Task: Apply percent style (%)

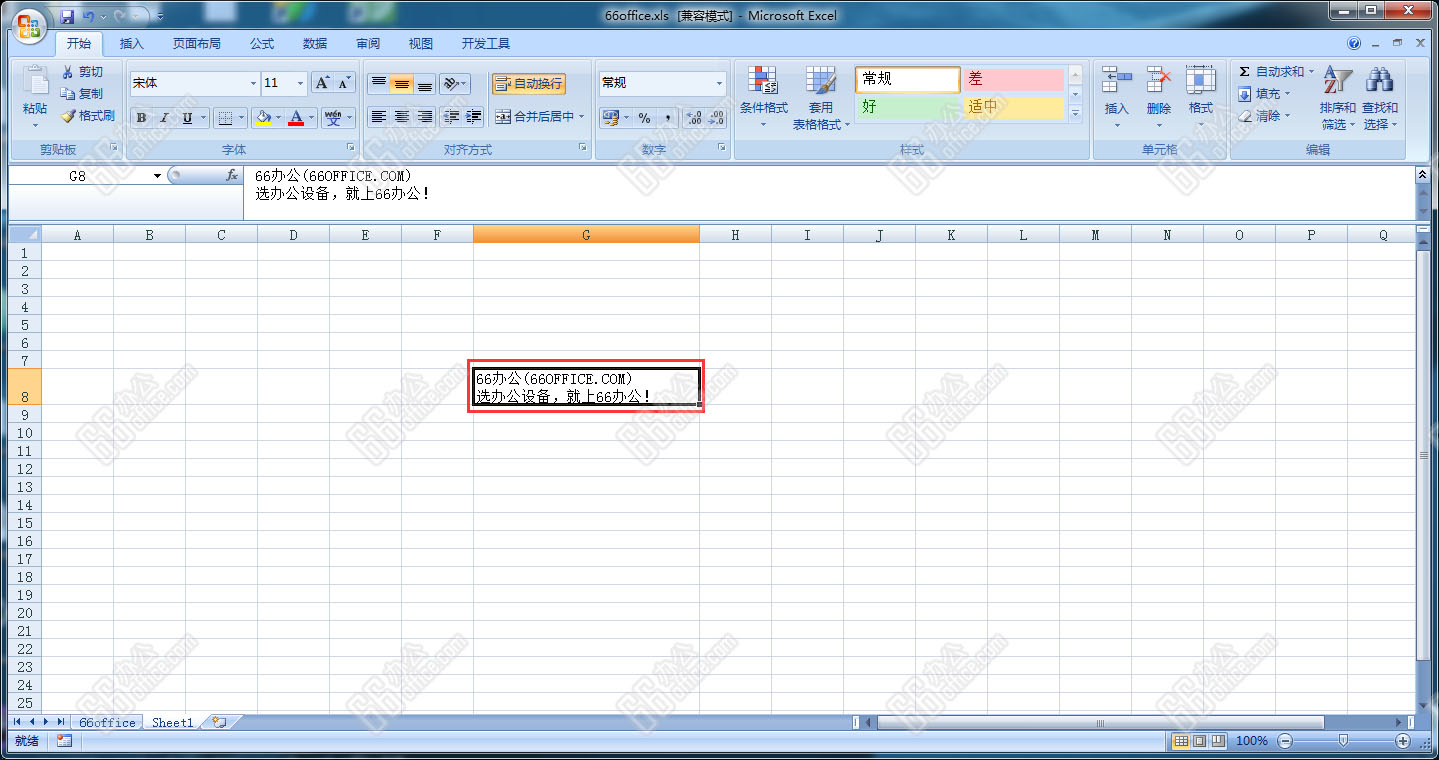Action: pyautogui.click(x=644, y=118)
